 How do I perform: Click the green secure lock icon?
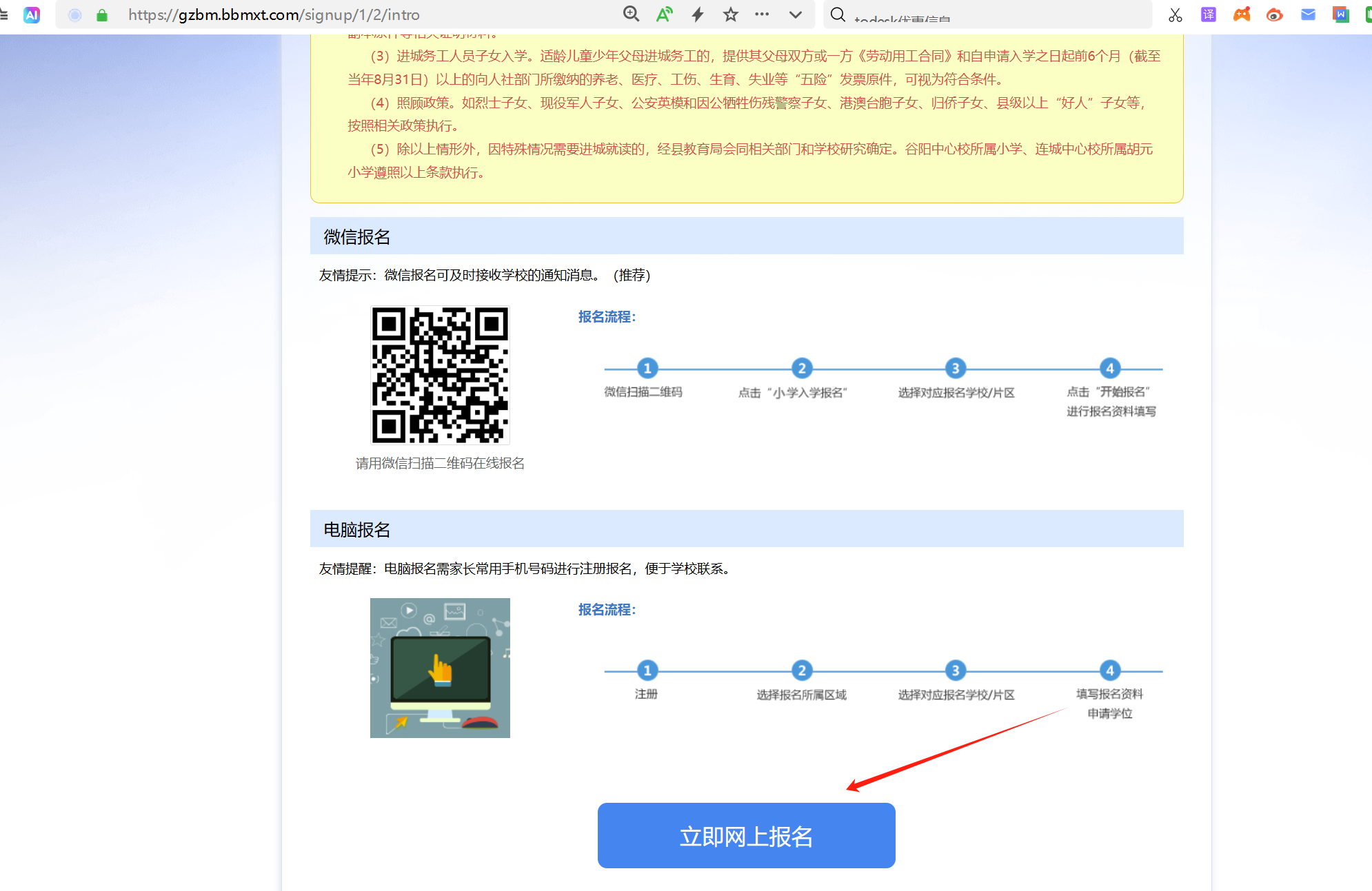pos(102,15)
